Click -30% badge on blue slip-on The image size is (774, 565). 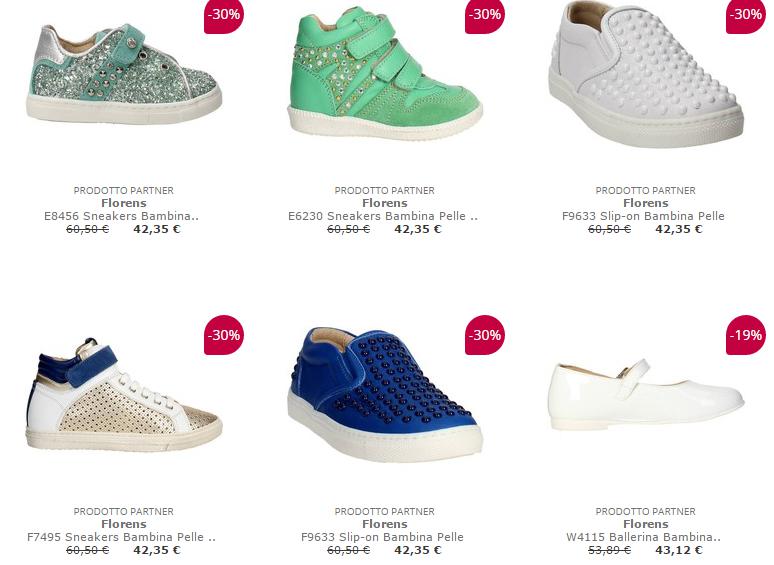coord(485,335)
